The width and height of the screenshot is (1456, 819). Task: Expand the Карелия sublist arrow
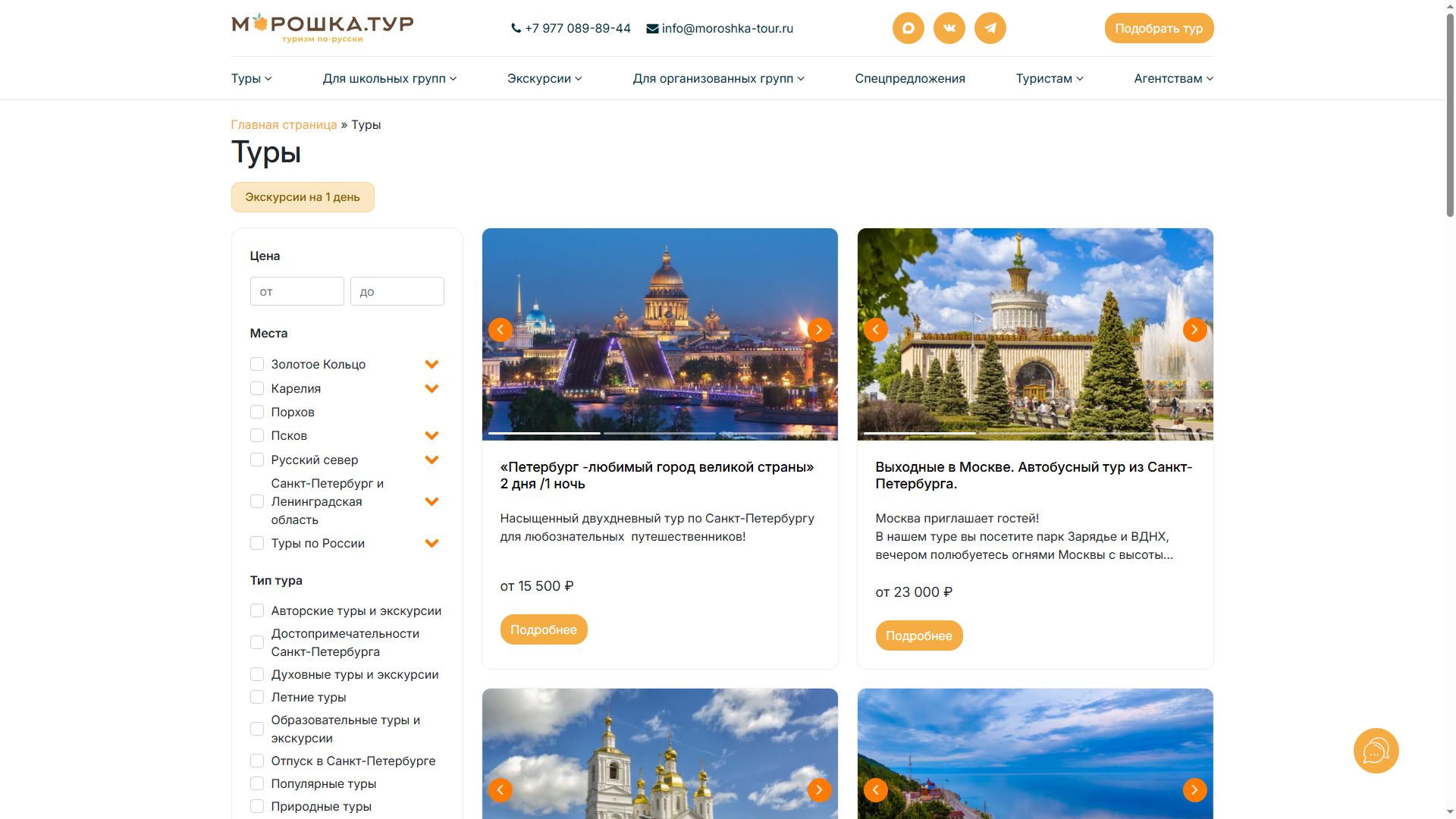click(431, 389)
